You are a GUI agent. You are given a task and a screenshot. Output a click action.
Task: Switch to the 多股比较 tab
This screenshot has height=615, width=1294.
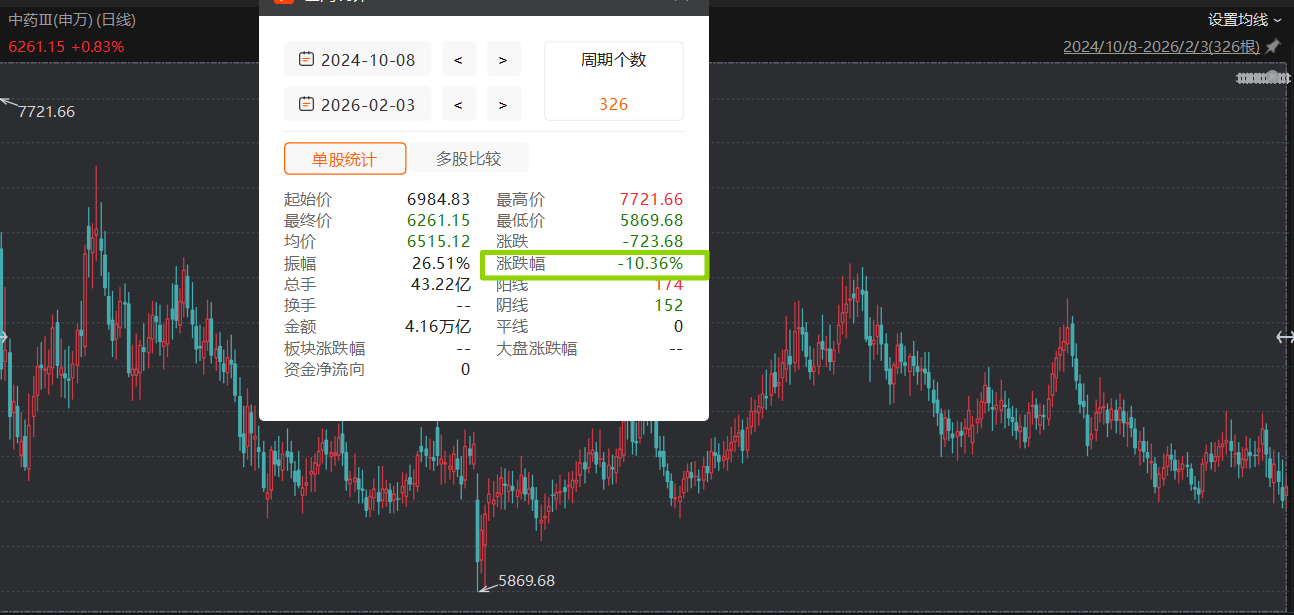[468, 158]
